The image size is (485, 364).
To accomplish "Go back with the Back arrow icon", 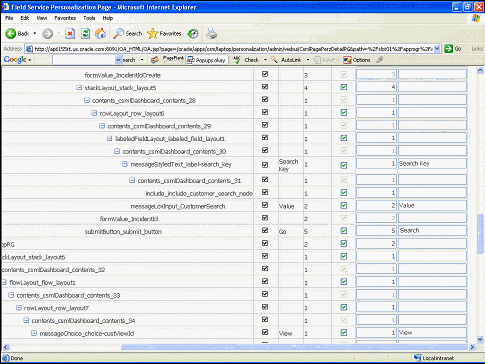I will (11, 33).
